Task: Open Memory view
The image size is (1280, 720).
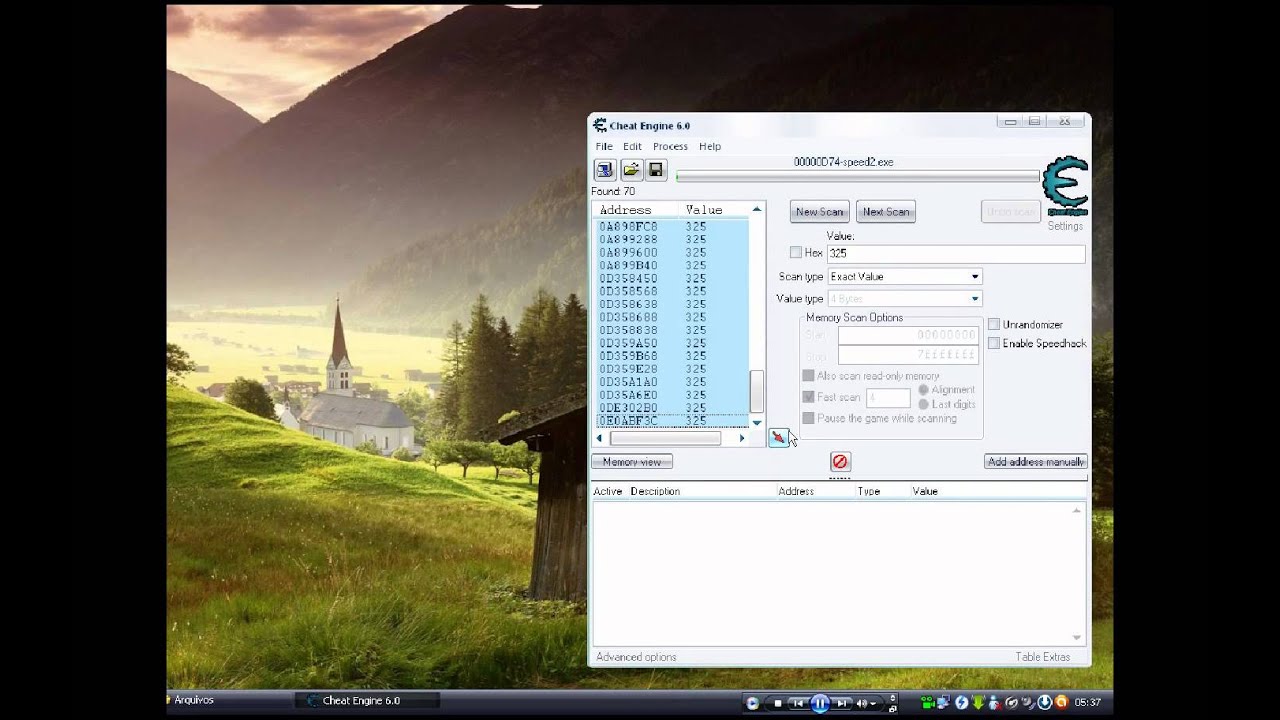Action: [632, 462]
